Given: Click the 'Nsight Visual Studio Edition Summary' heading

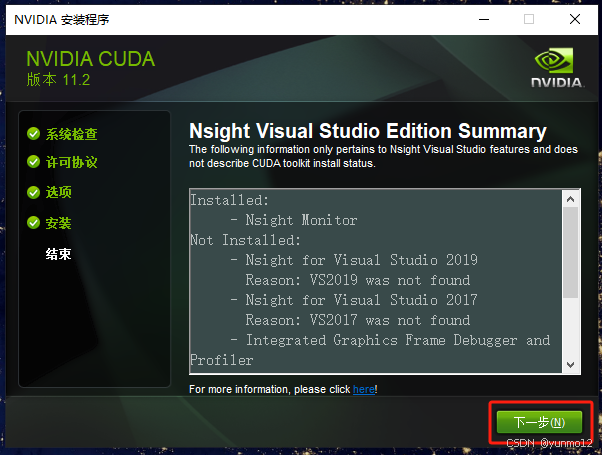Looking at the screenshot, I should tap(368, 131).
